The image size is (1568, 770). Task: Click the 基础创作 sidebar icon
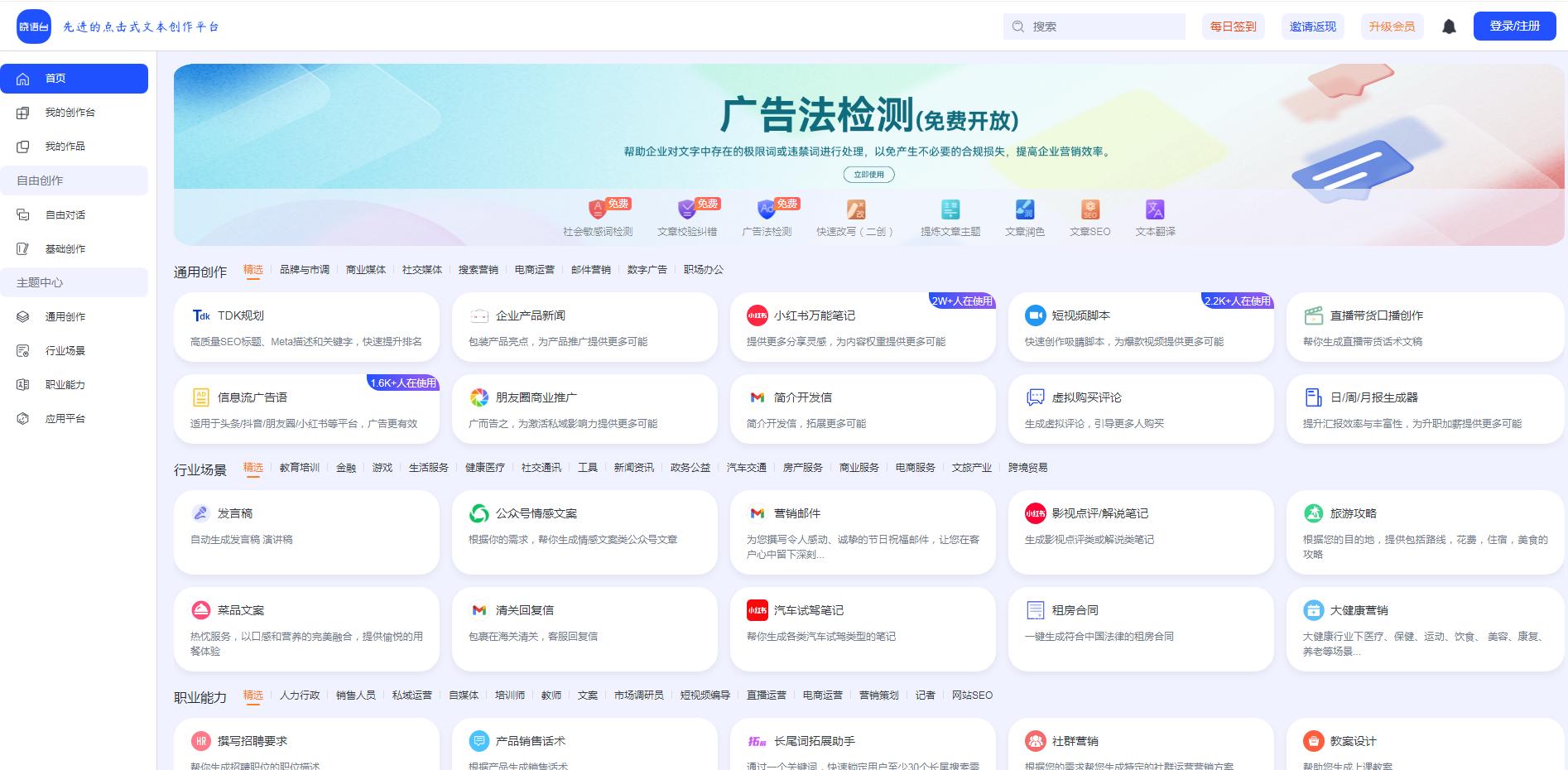[x=23, y=249]
